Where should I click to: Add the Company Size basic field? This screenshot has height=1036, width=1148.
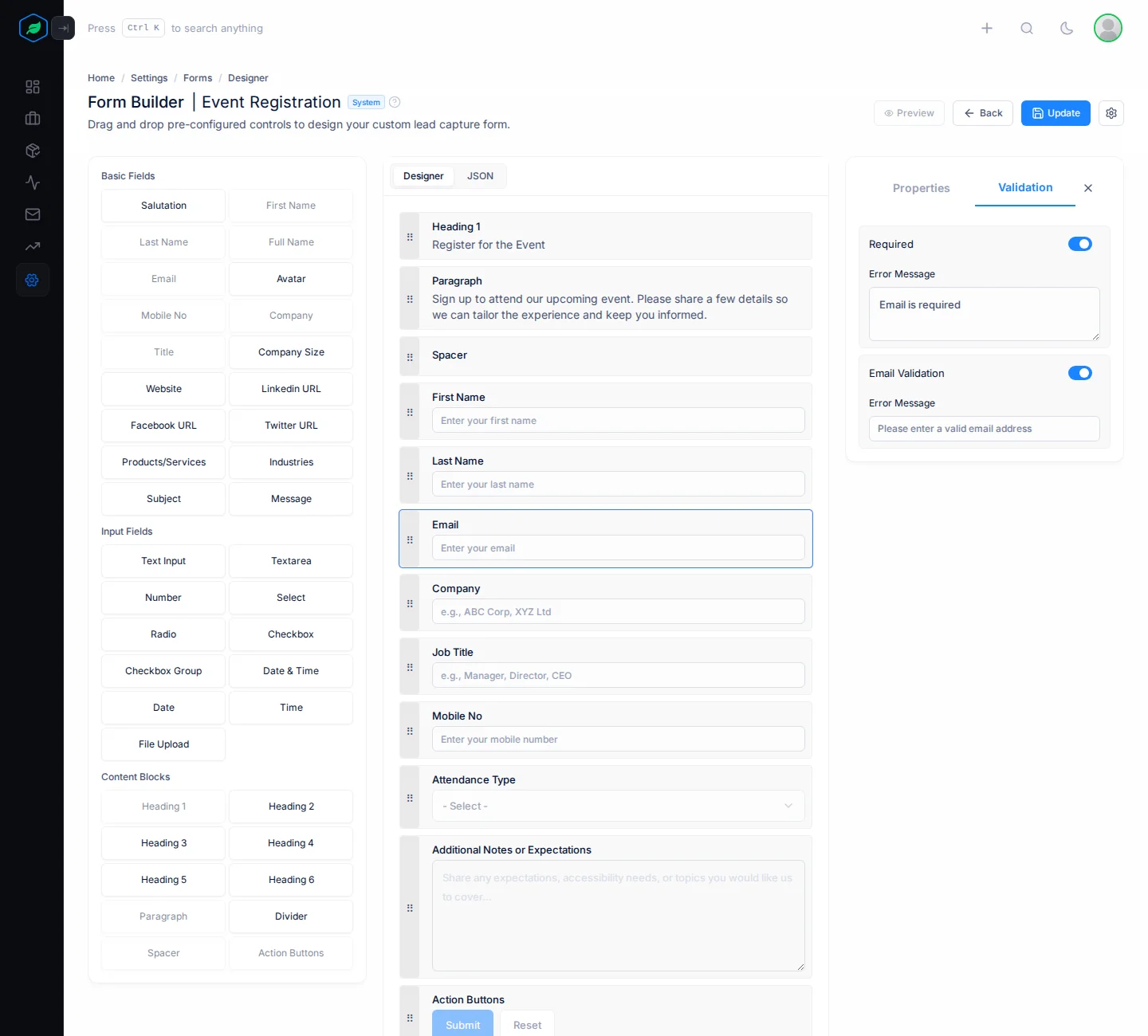pyautogui.click(x=291, y=352)
